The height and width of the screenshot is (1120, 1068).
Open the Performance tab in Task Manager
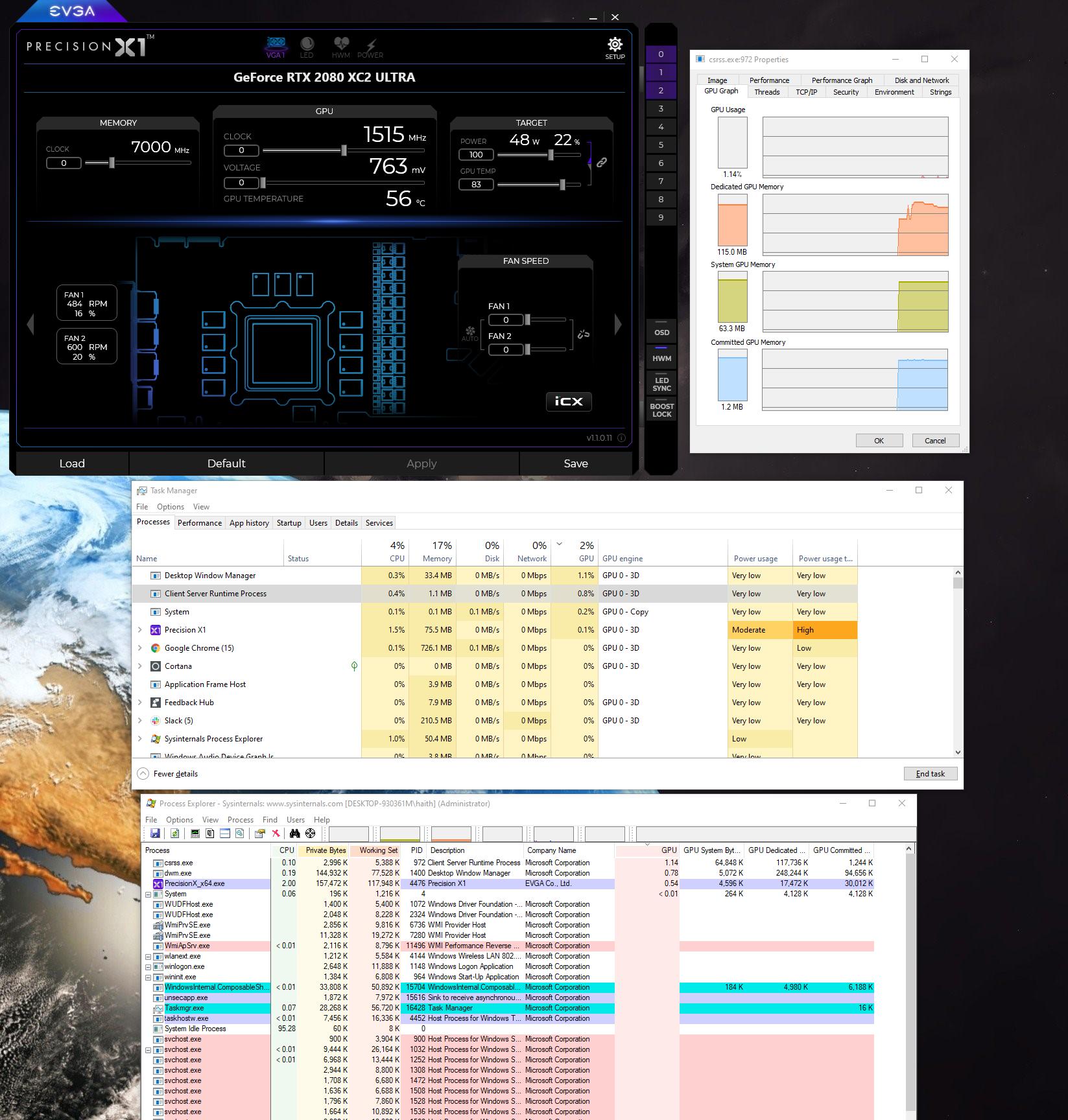pos(200,523)
